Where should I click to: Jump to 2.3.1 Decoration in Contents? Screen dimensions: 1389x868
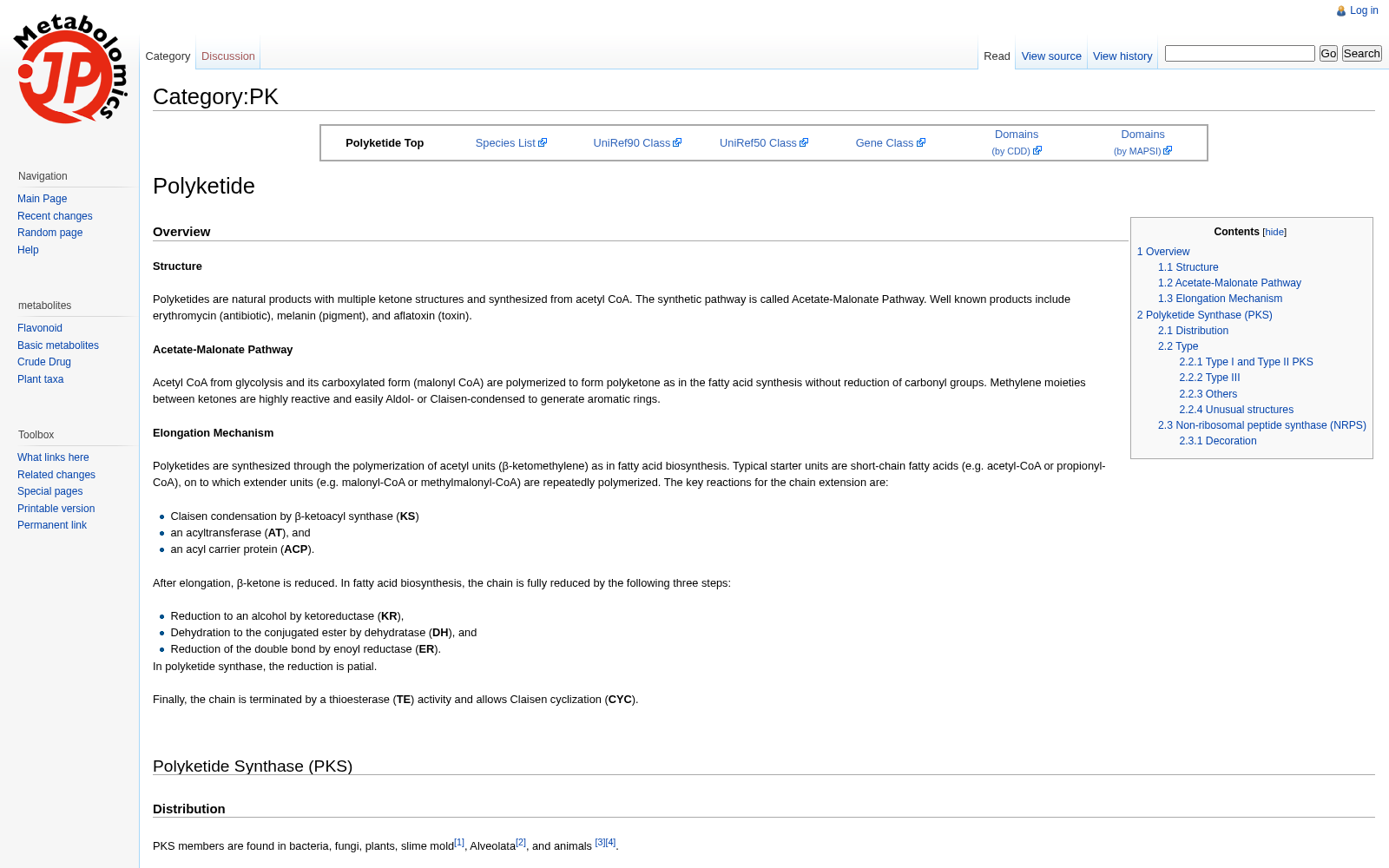pyautogui.click(x=1218, y=441)
